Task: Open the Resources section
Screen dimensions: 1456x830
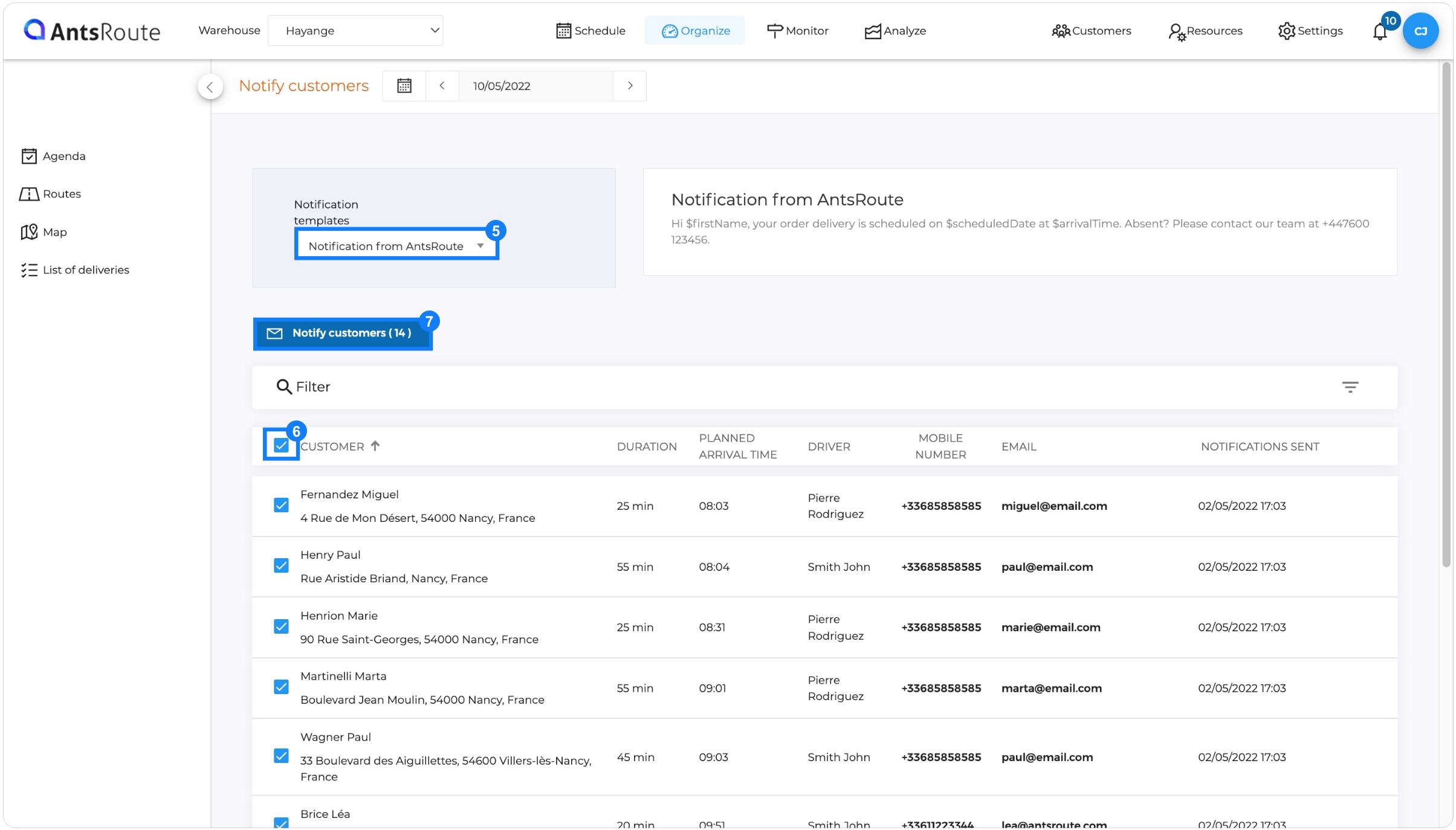Action: (x=1205, y=30)
